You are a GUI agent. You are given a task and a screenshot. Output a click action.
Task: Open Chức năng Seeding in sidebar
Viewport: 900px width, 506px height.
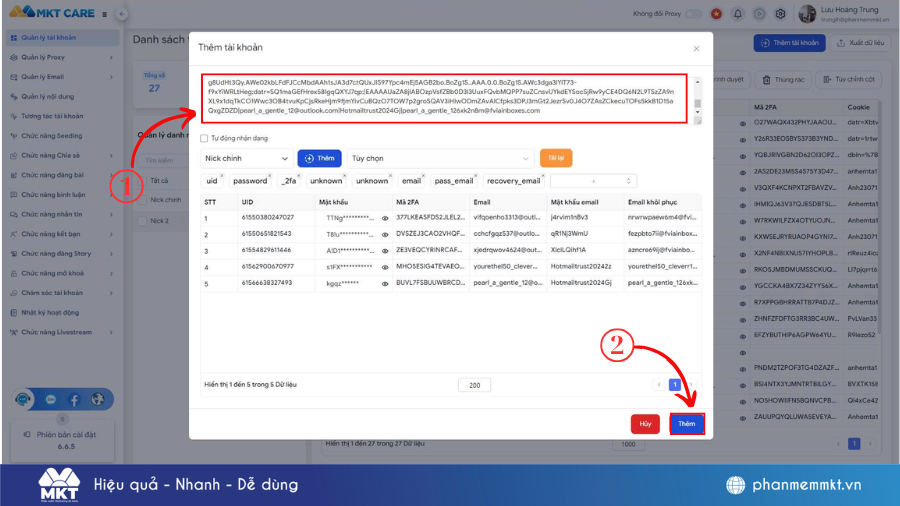point(63,136)
